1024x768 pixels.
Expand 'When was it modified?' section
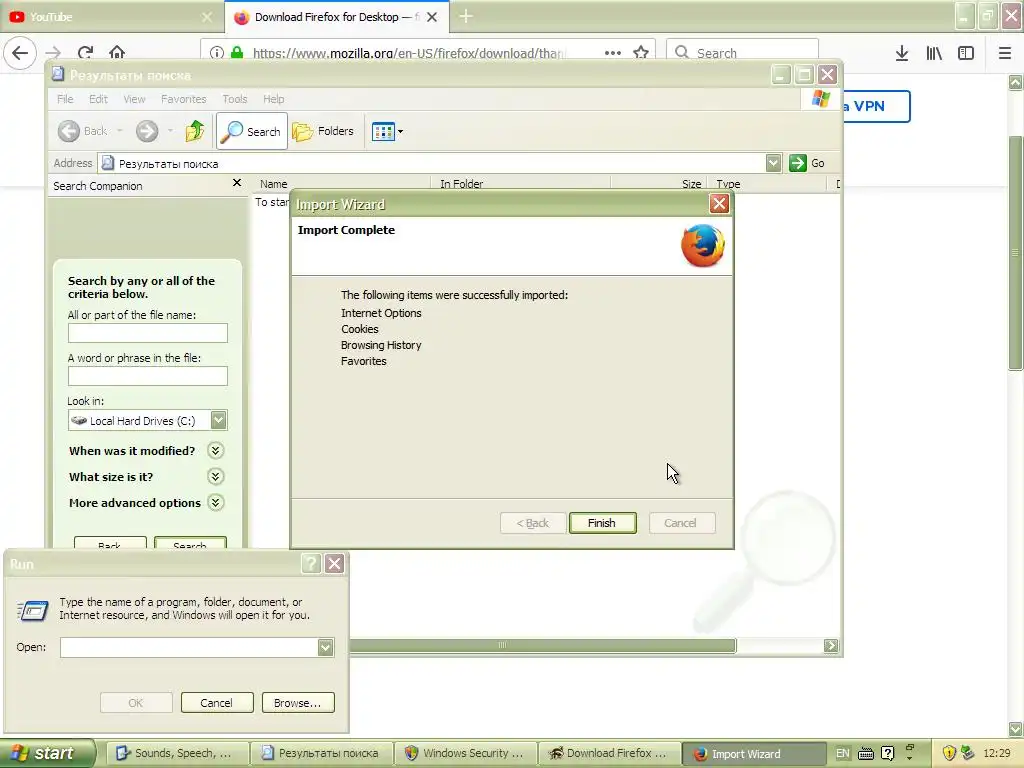(216, 451)
